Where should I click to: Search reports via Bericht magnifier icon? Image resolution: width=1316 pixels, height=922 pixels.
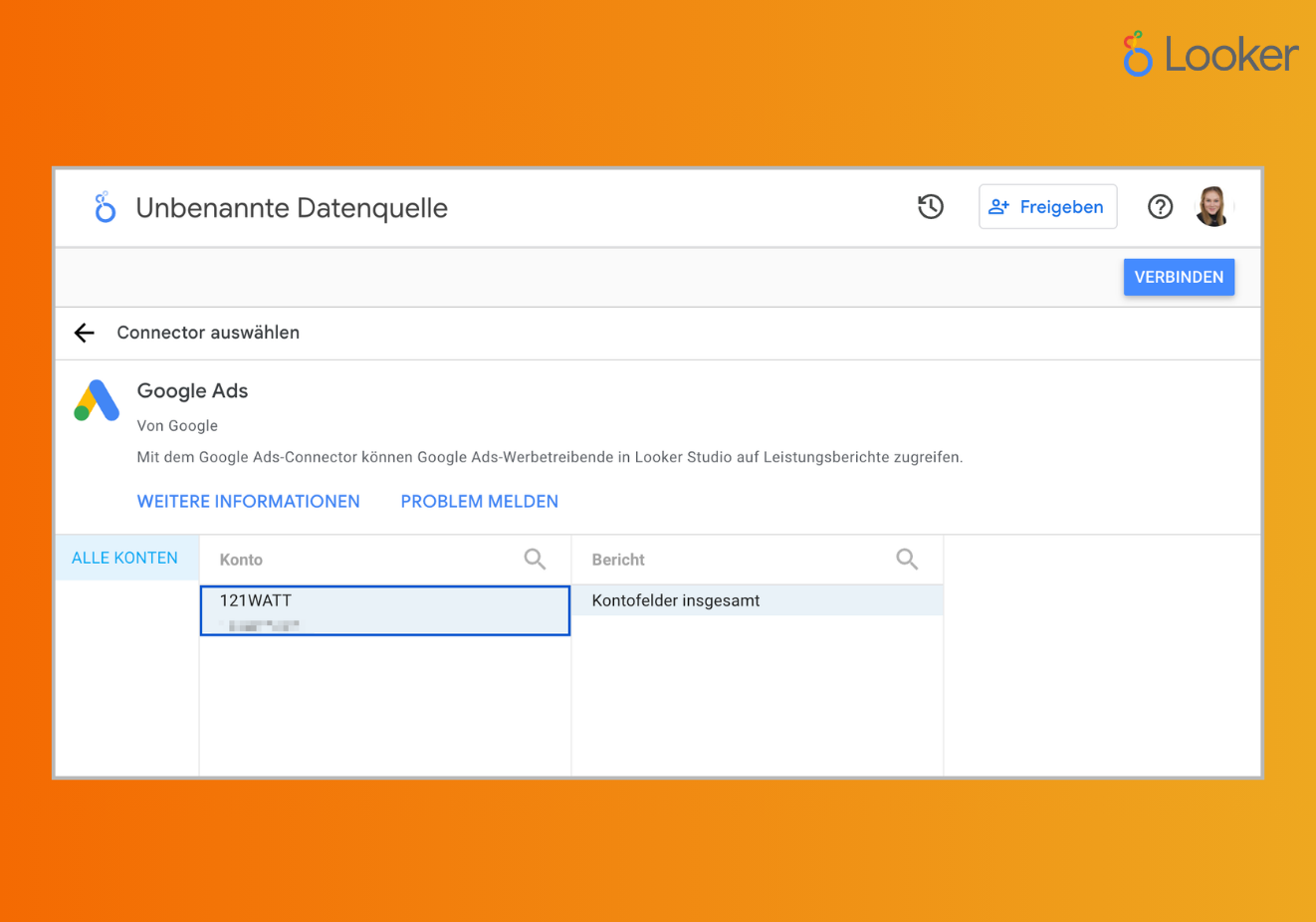tap(906, 560)
